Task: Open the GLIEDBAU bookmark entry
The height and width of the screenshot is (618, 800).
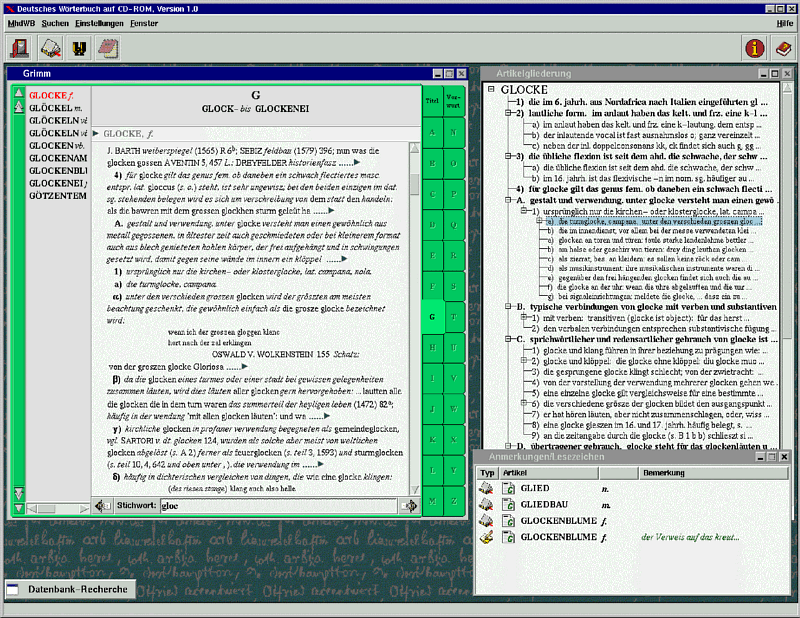Action: point(544,505)
